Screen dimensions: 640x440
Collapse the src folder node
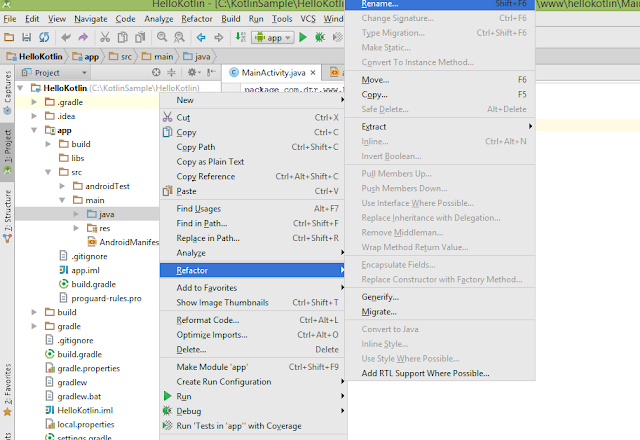tap(48, 172)
